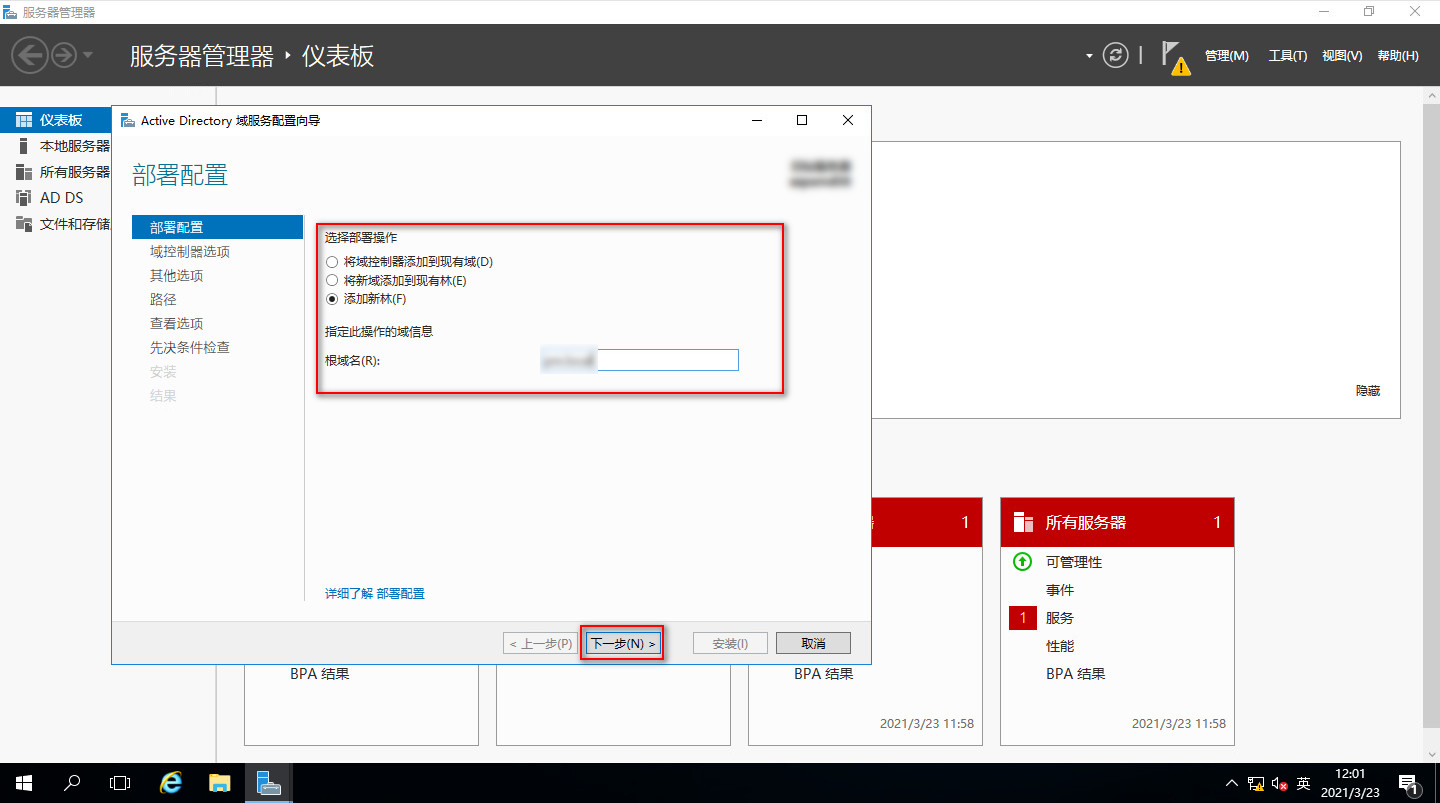
Task: Open 事件 in 所有服务器 tile
Action: 1060,590
